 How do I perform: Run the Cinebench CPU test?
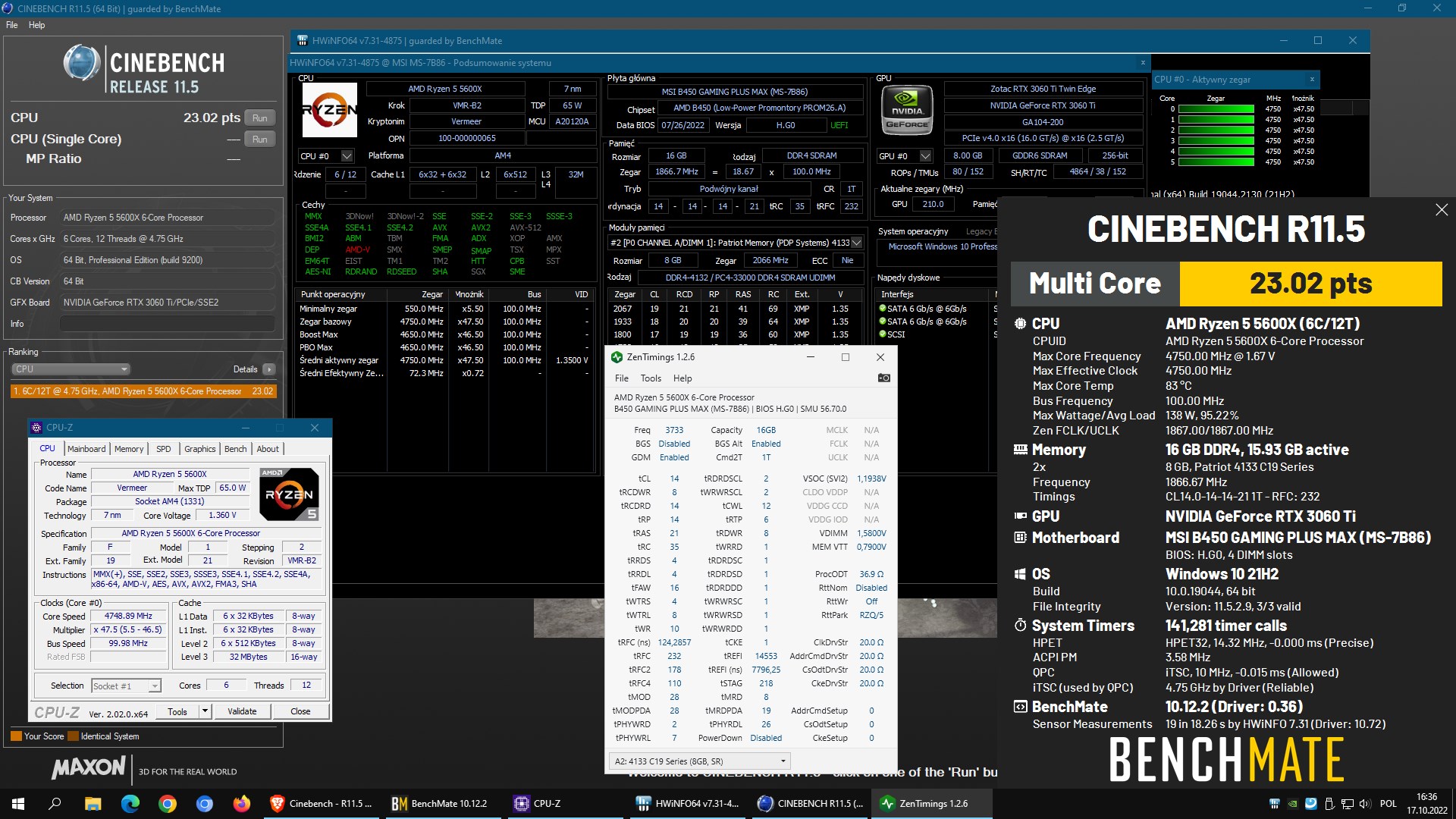tap(259, 118)
